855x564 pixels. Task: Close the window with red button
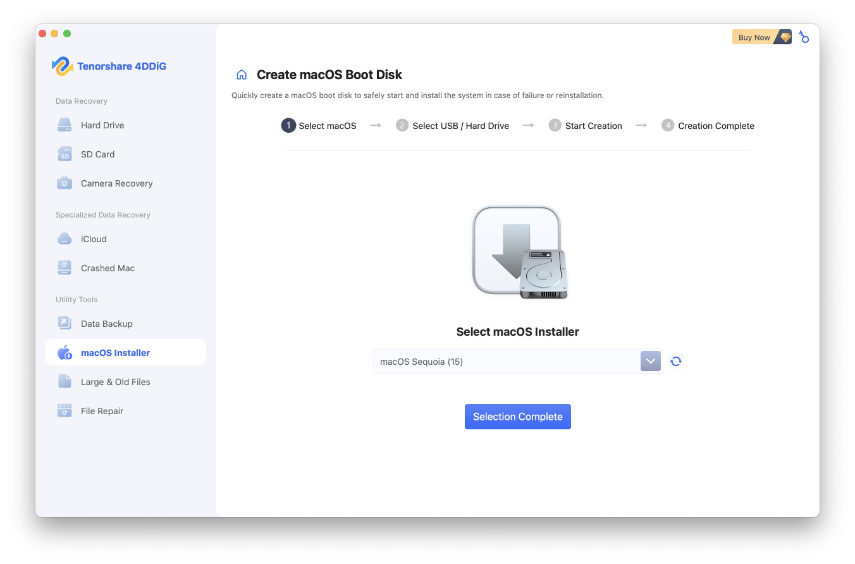(x=43, y=34)
